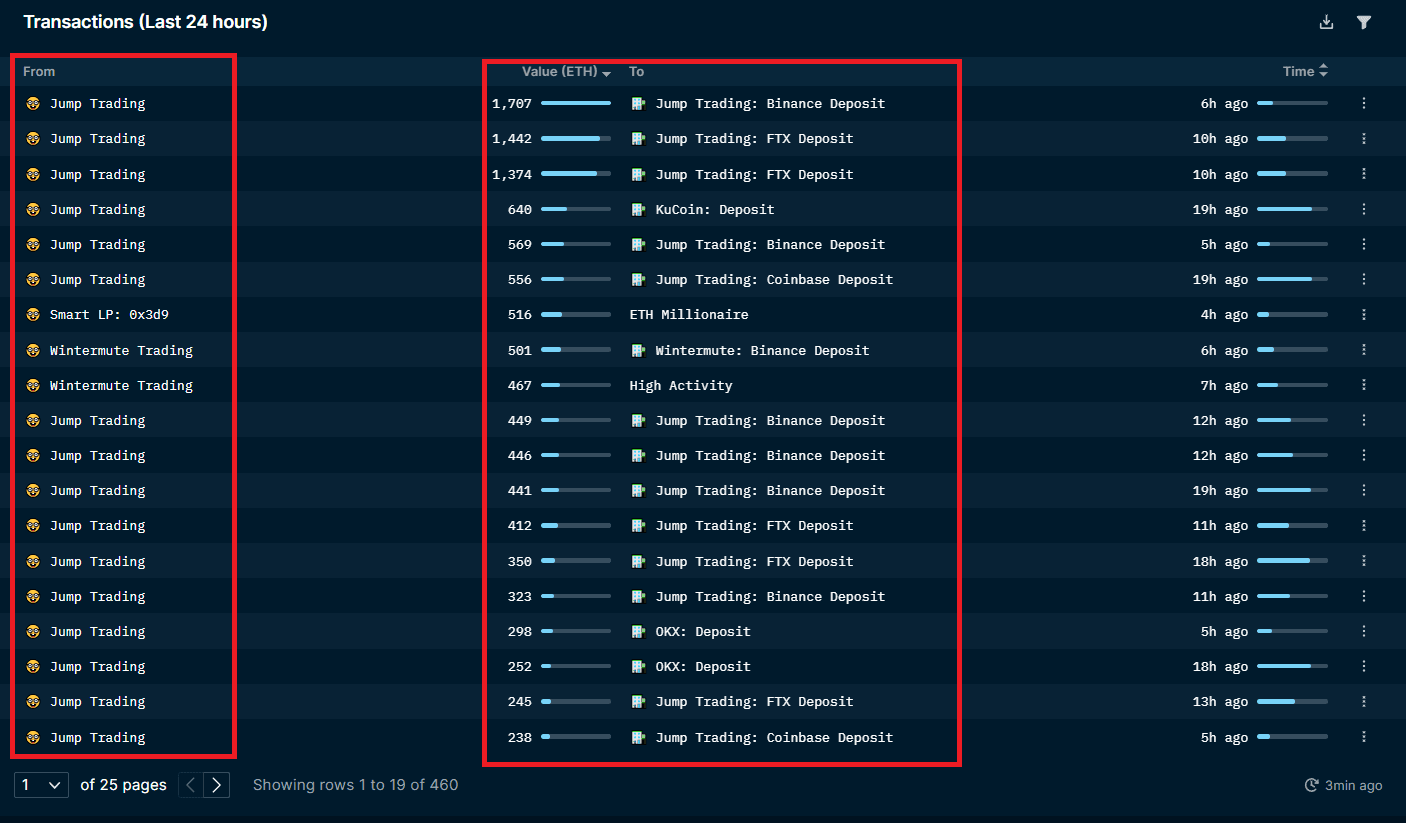Open row menu for 252 ETH OKX transaction
1406x826 pixels.
1364,666
